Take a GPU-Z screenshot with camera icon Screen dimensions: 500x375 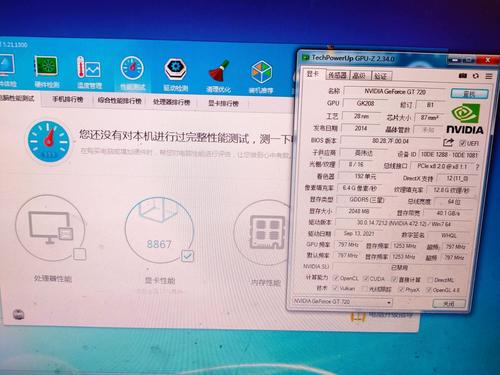(x=463, y=76)
